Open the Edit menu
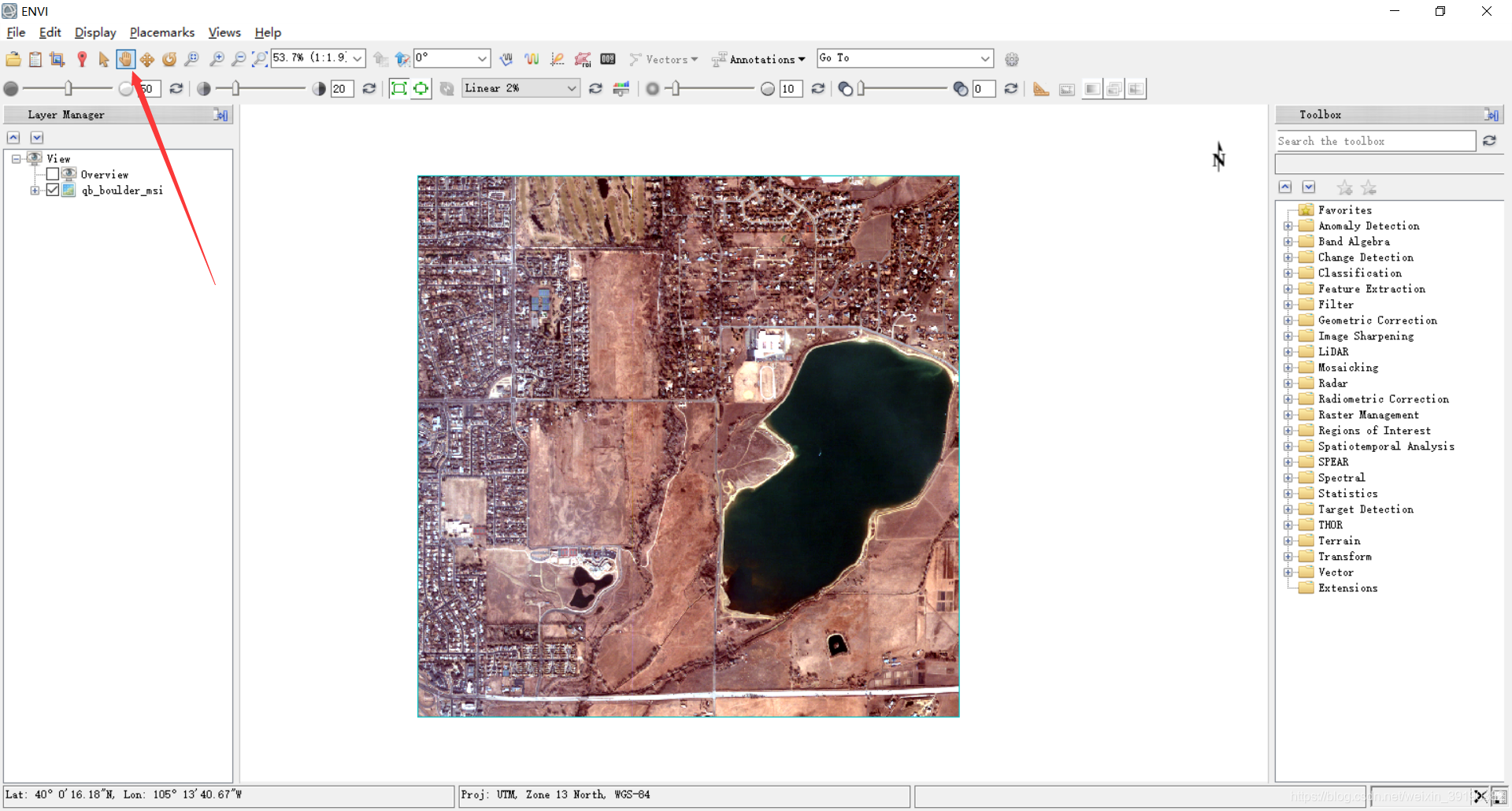 pos(50,32)
